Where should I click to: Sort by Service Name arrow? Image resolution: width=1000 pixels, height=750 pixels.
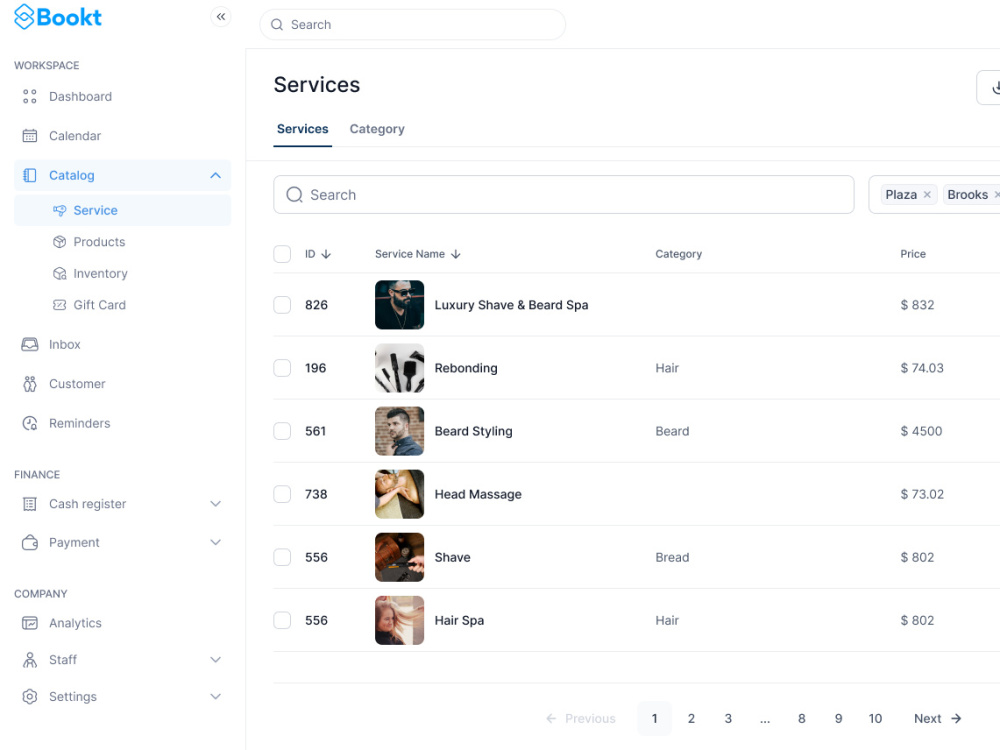(x=455, y=254)
